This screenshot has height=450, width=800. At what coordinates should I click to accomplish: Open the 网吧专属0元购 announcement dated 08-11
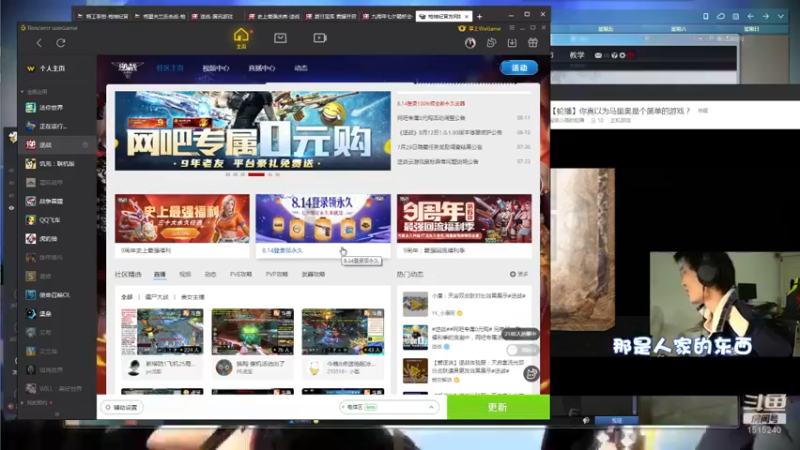[431, 118]
